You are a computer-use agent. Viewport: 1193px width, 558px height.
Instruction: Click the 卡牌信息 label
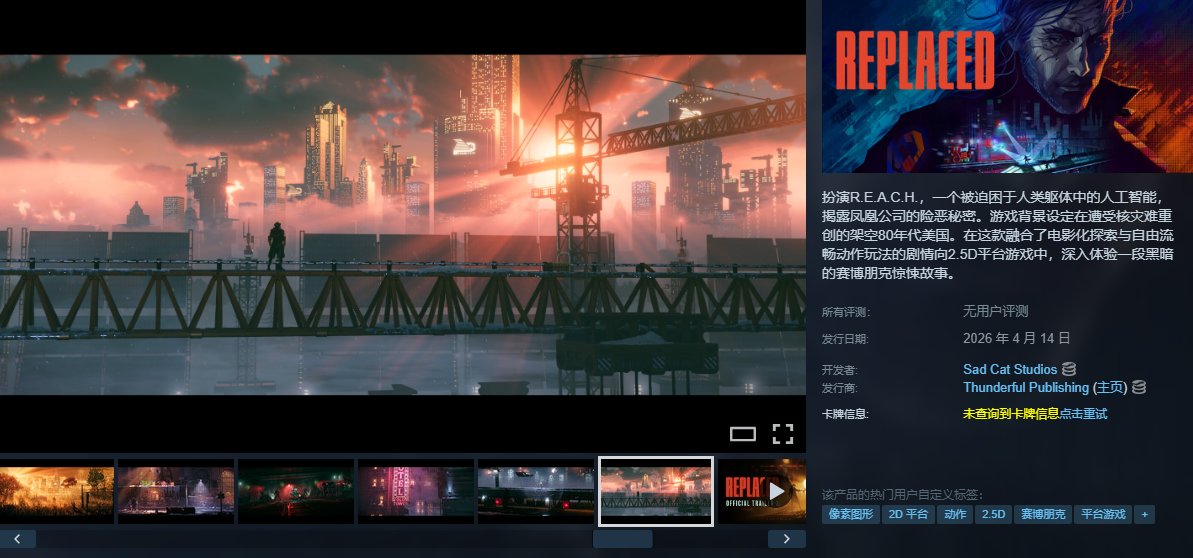[845, 415]
